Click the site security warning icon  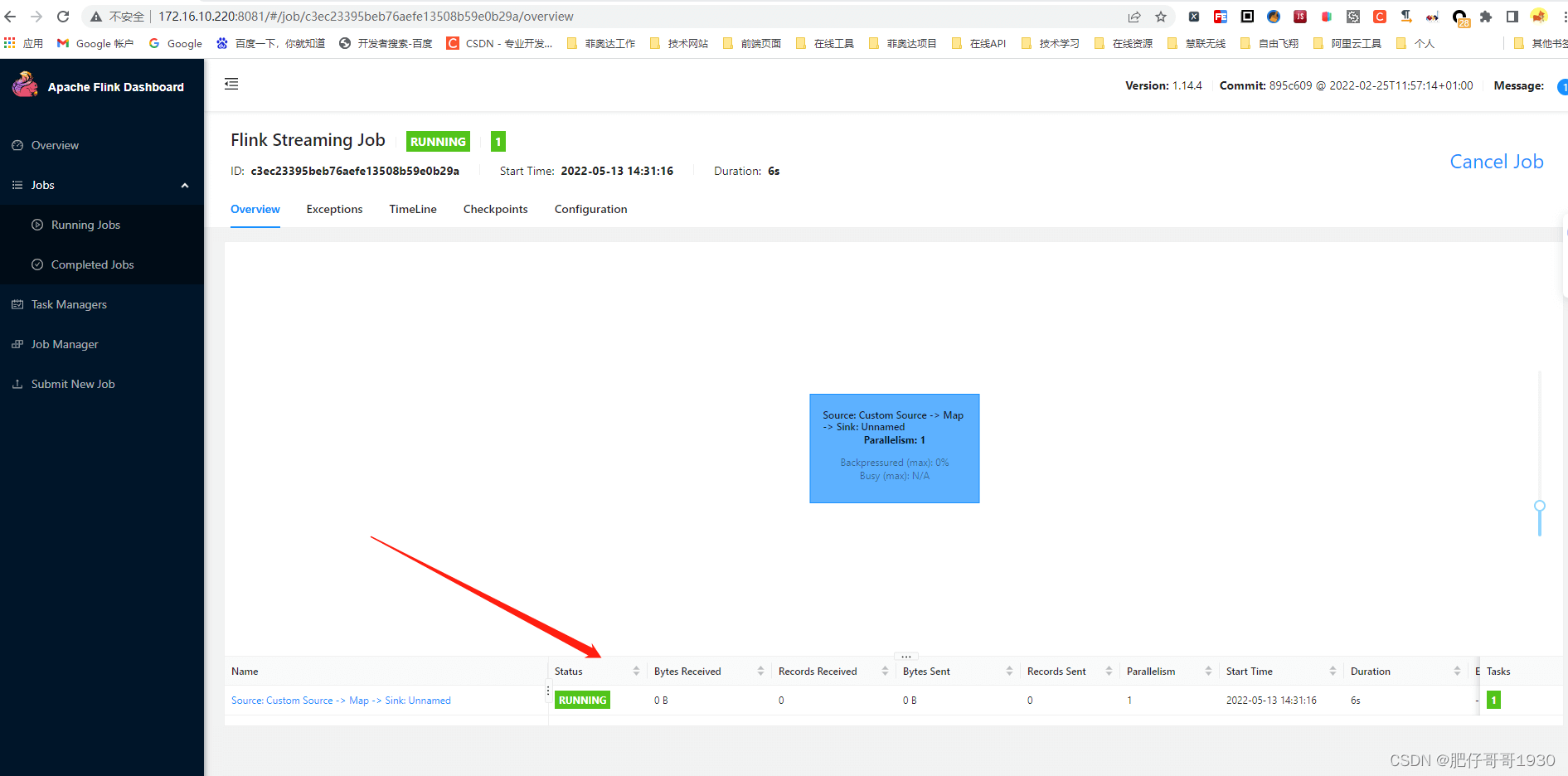point(96,17)
